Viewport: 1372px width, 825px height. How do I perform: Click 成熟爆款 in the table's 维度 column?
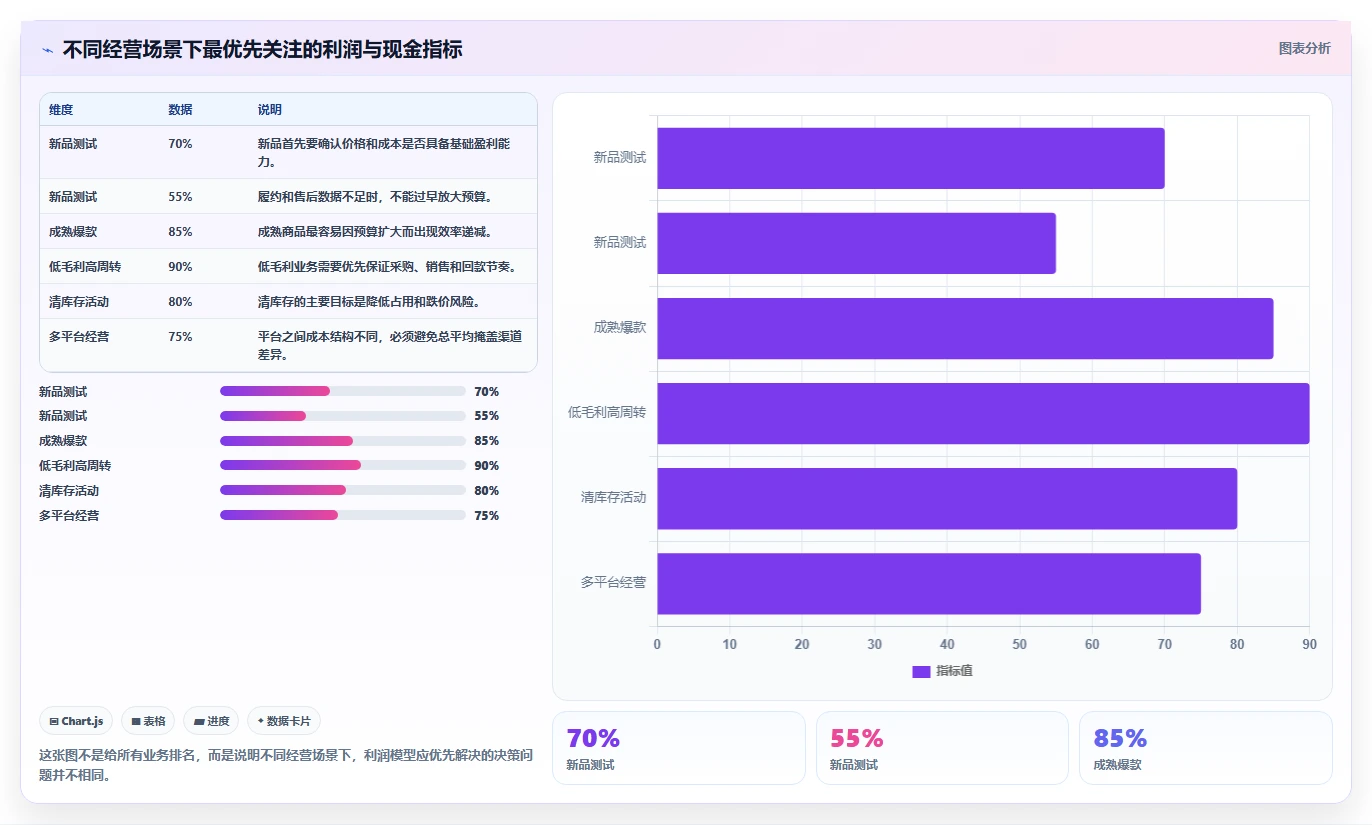tap(73, 232)
